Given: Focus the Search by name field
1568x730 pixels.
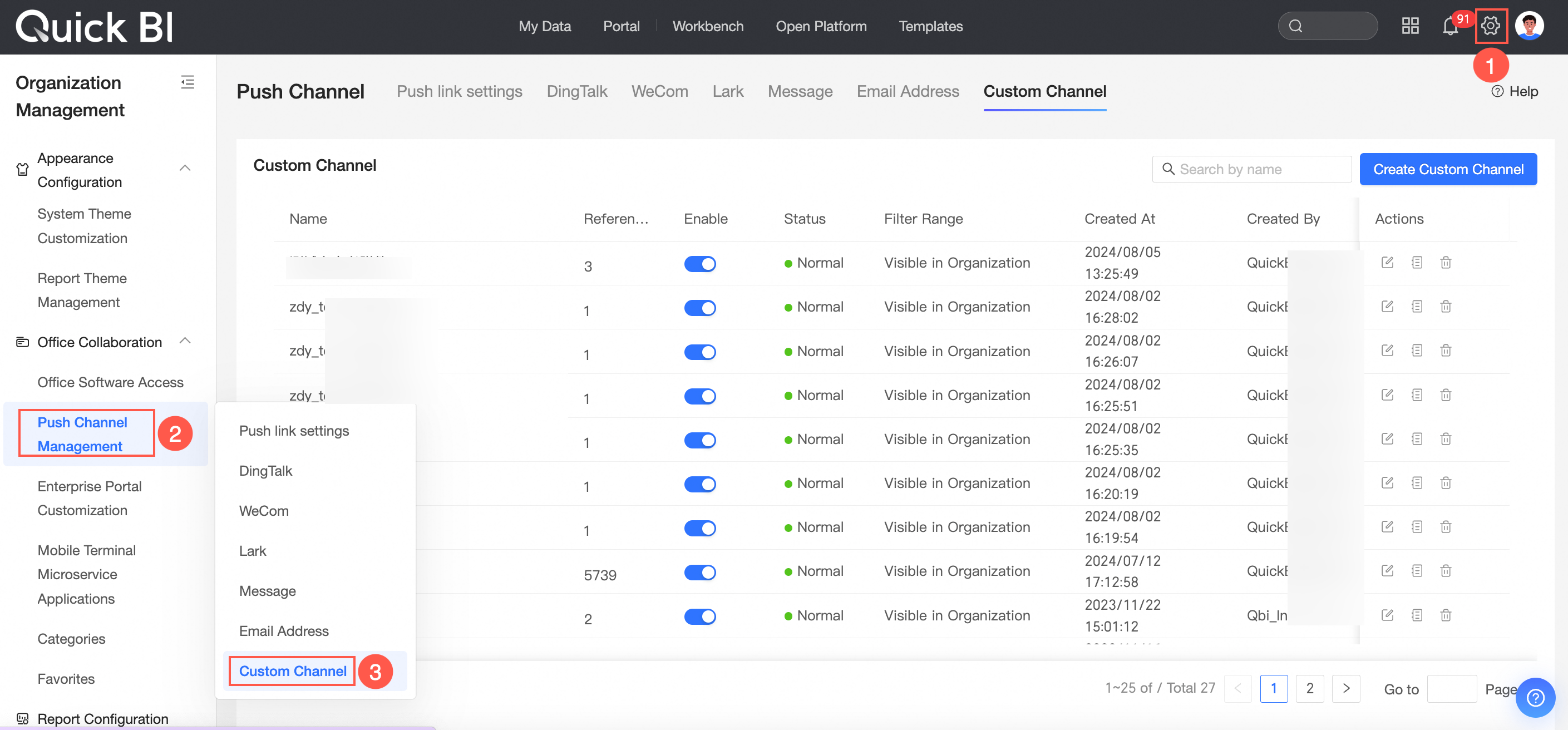Looking at the screenshot, I should (x=1251, y=169).
